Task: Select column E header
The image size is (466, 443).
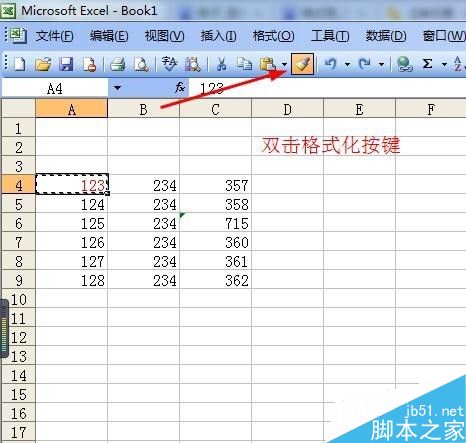Action: [360, 108]
